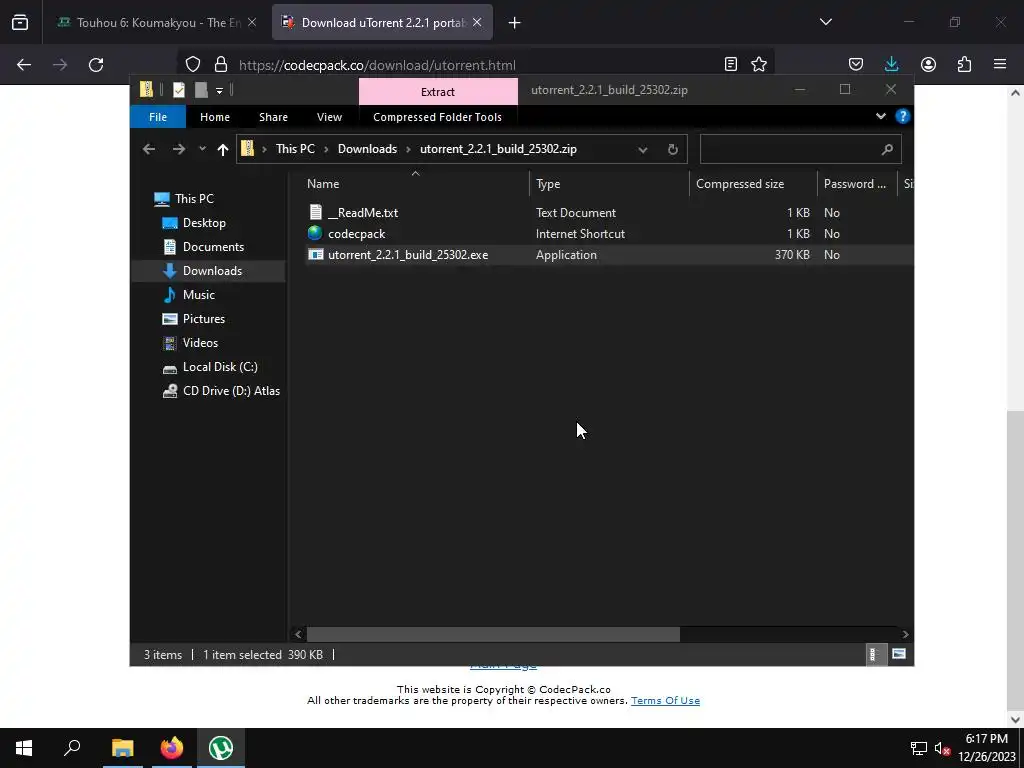Click the Extract contextual tab header
This screenshot has width=1024, height=768.
coord(438,91)
